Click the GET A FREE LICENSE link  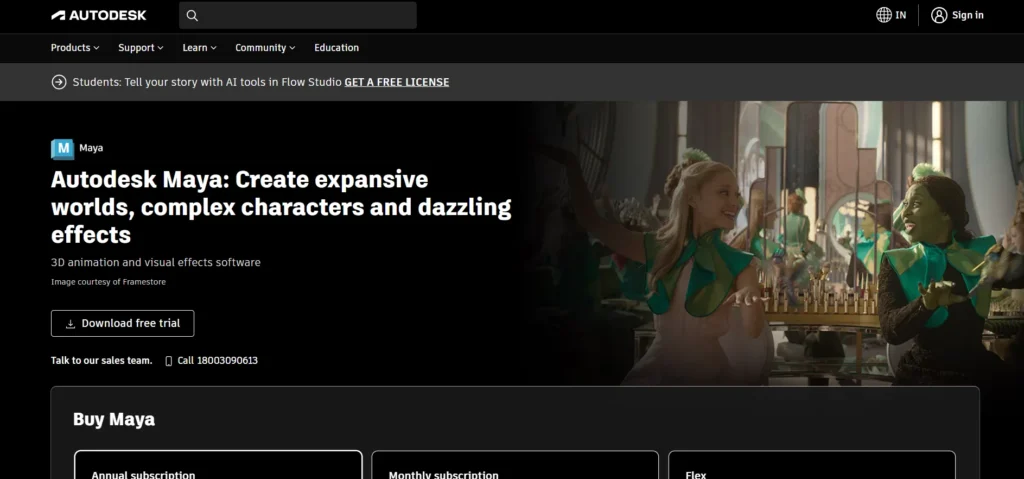click(396, 82)
